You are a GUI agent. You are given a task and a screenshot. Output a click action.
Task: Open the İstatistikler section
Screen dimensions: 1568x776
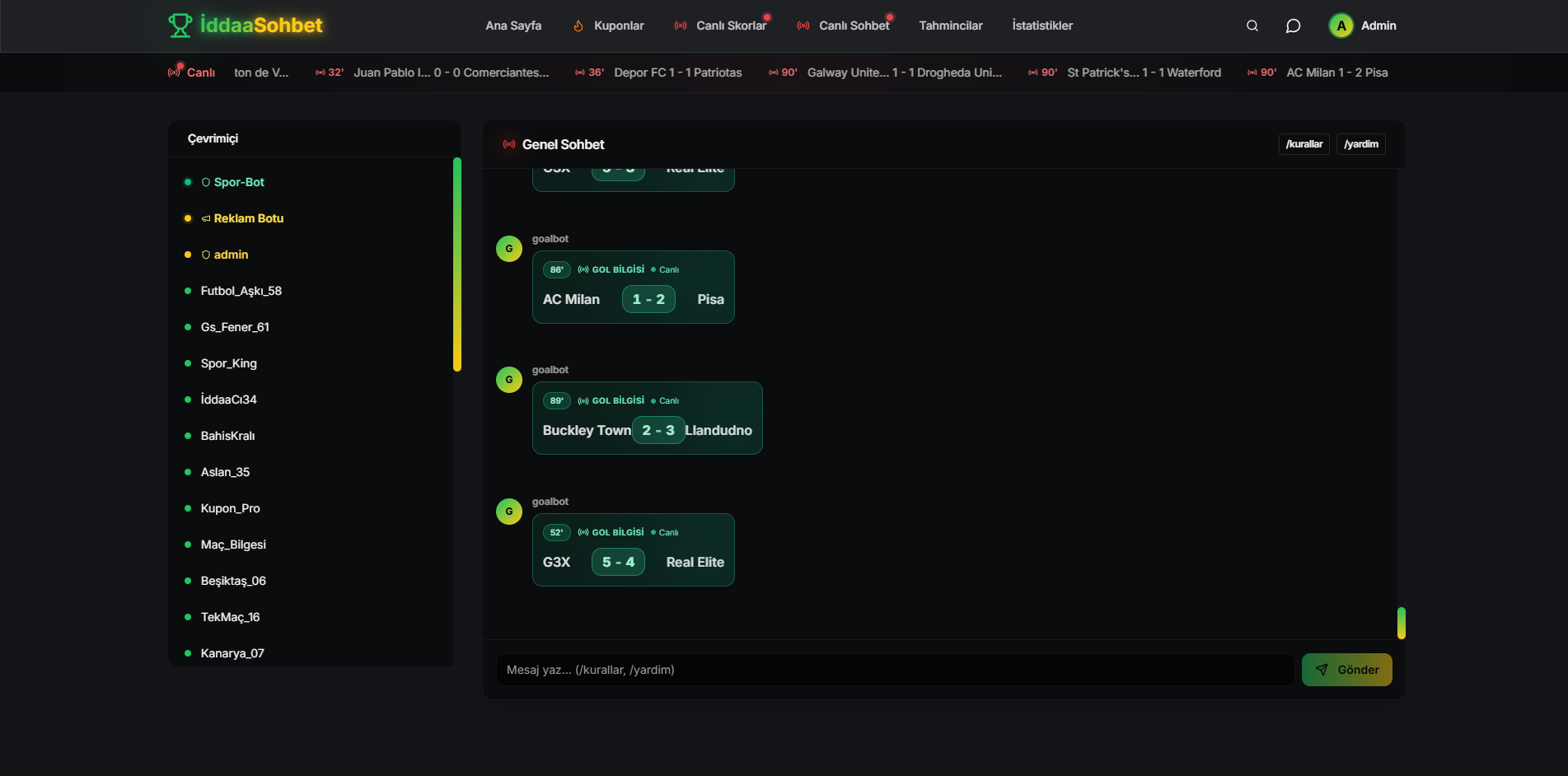click(x=1041, y=26)
